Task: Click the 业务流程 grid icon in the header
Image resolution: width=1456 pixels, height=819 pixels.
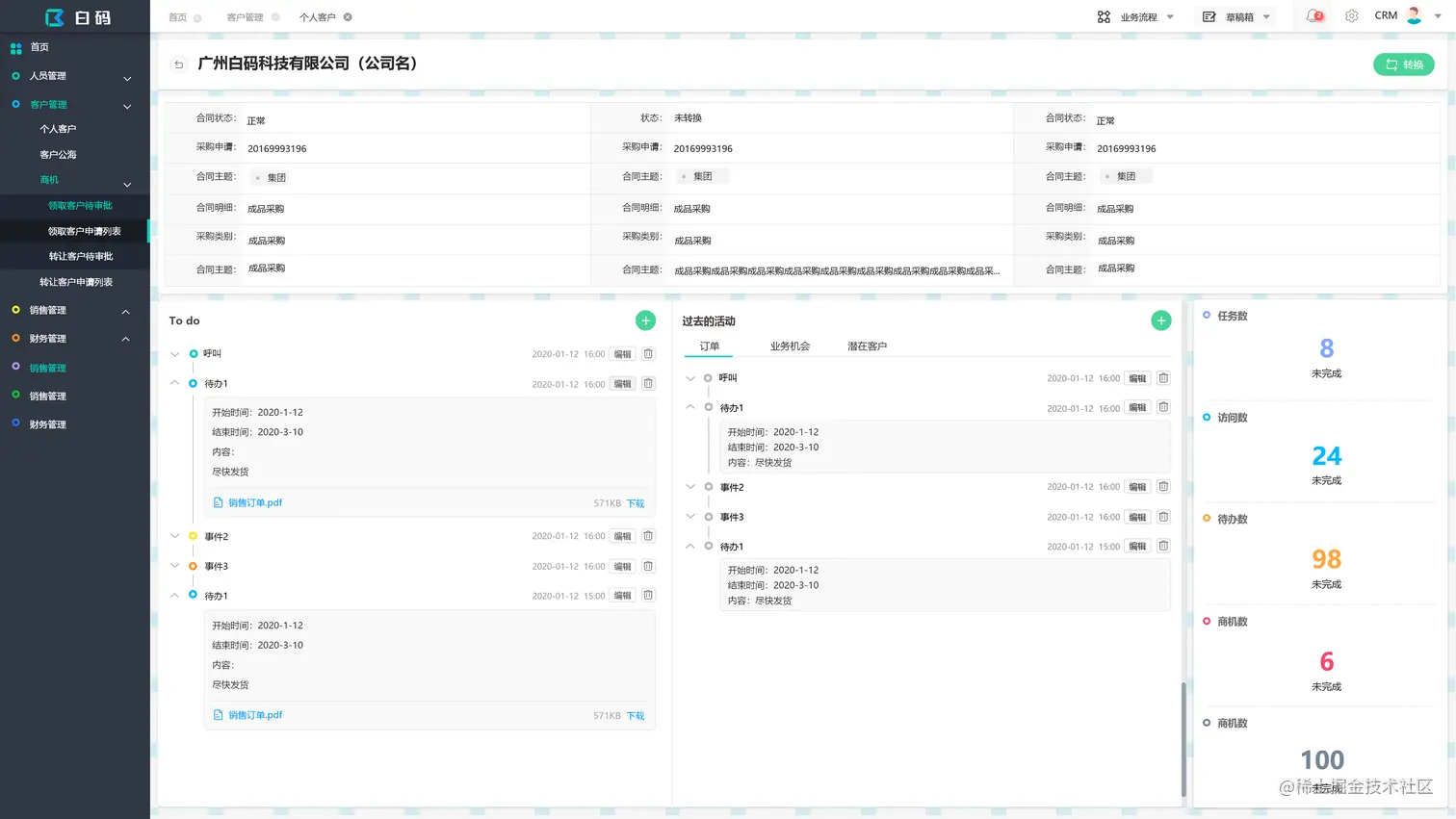Action: tap(1104, 17)
